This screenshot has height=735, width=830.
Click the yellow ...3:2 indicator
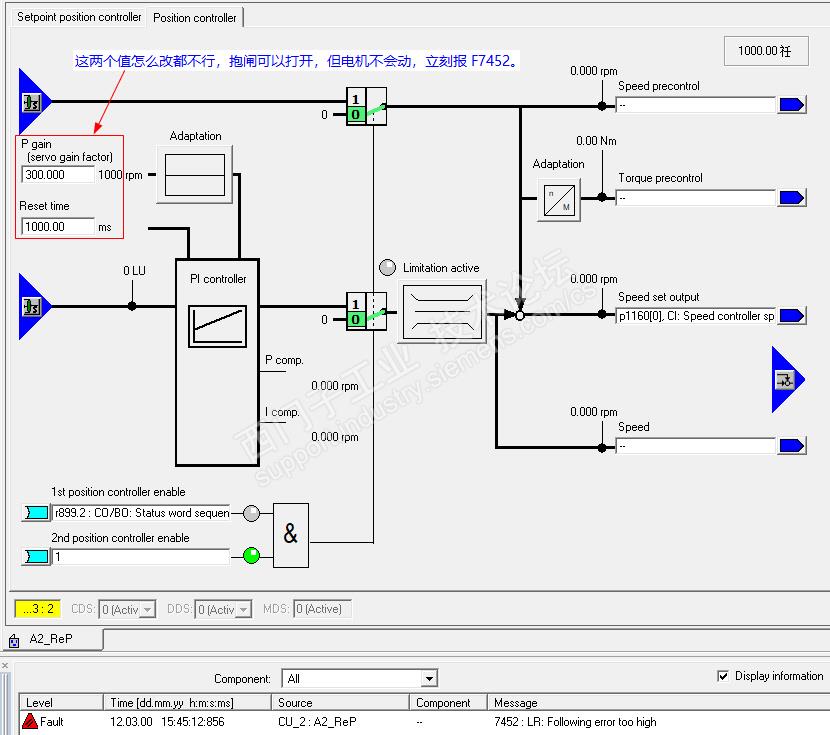click(38, 609)
